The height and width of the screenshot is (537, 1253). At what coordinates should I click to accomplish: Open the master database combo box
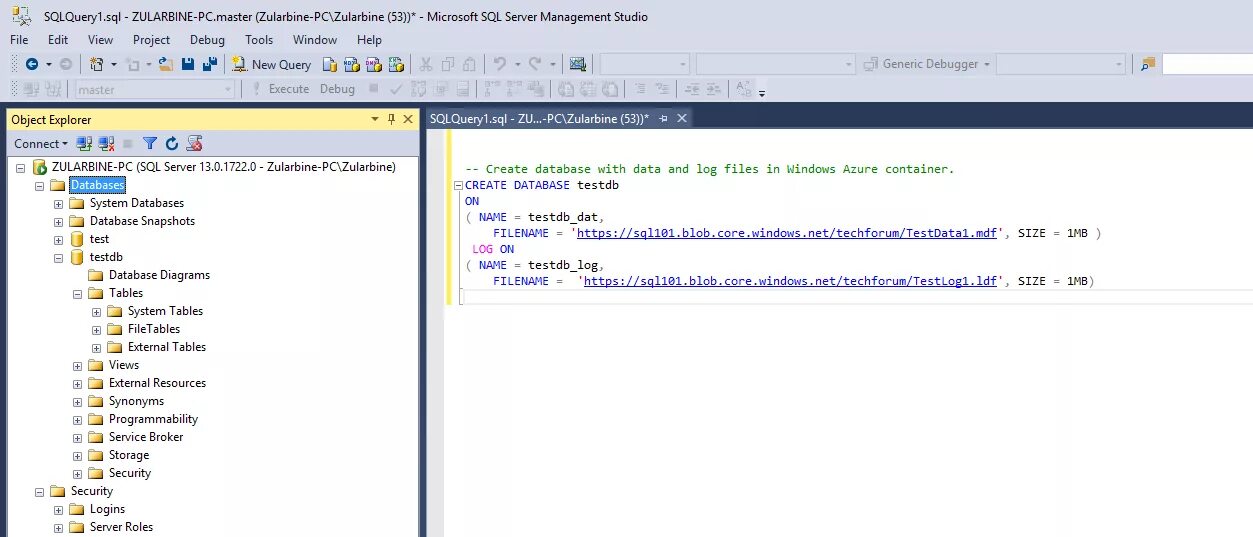point(155,89)
